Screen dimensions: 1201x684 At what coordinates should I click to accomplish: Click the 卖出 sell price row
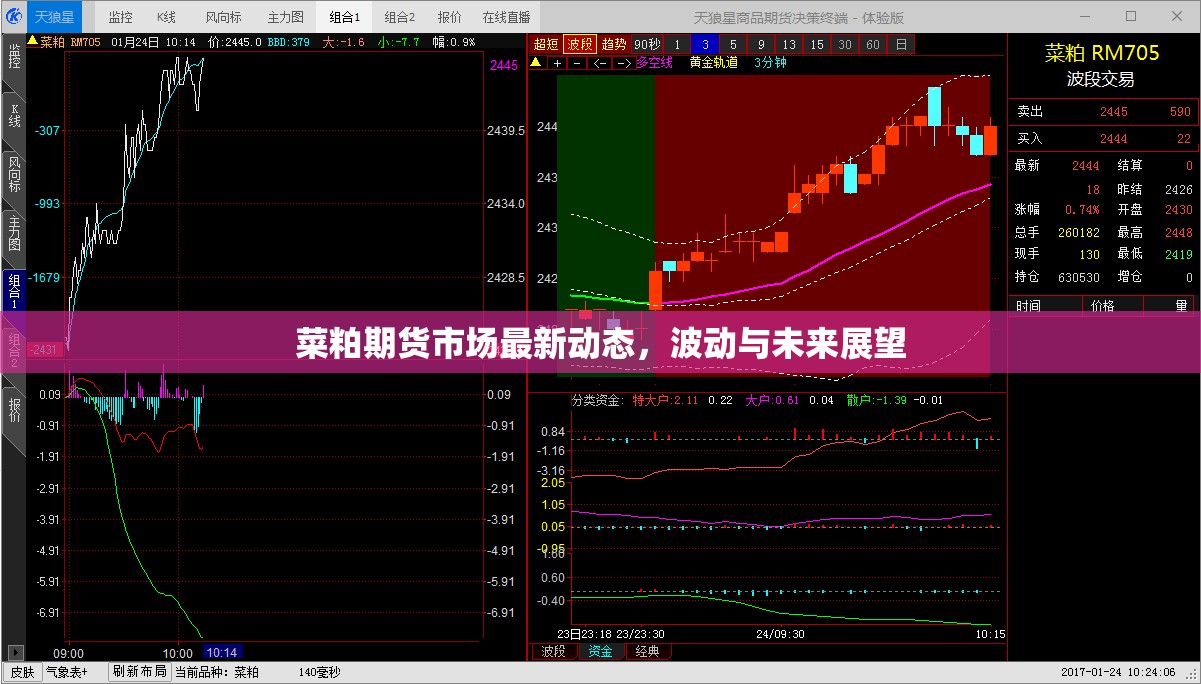pyautogui.click(x=1104, y=112)
